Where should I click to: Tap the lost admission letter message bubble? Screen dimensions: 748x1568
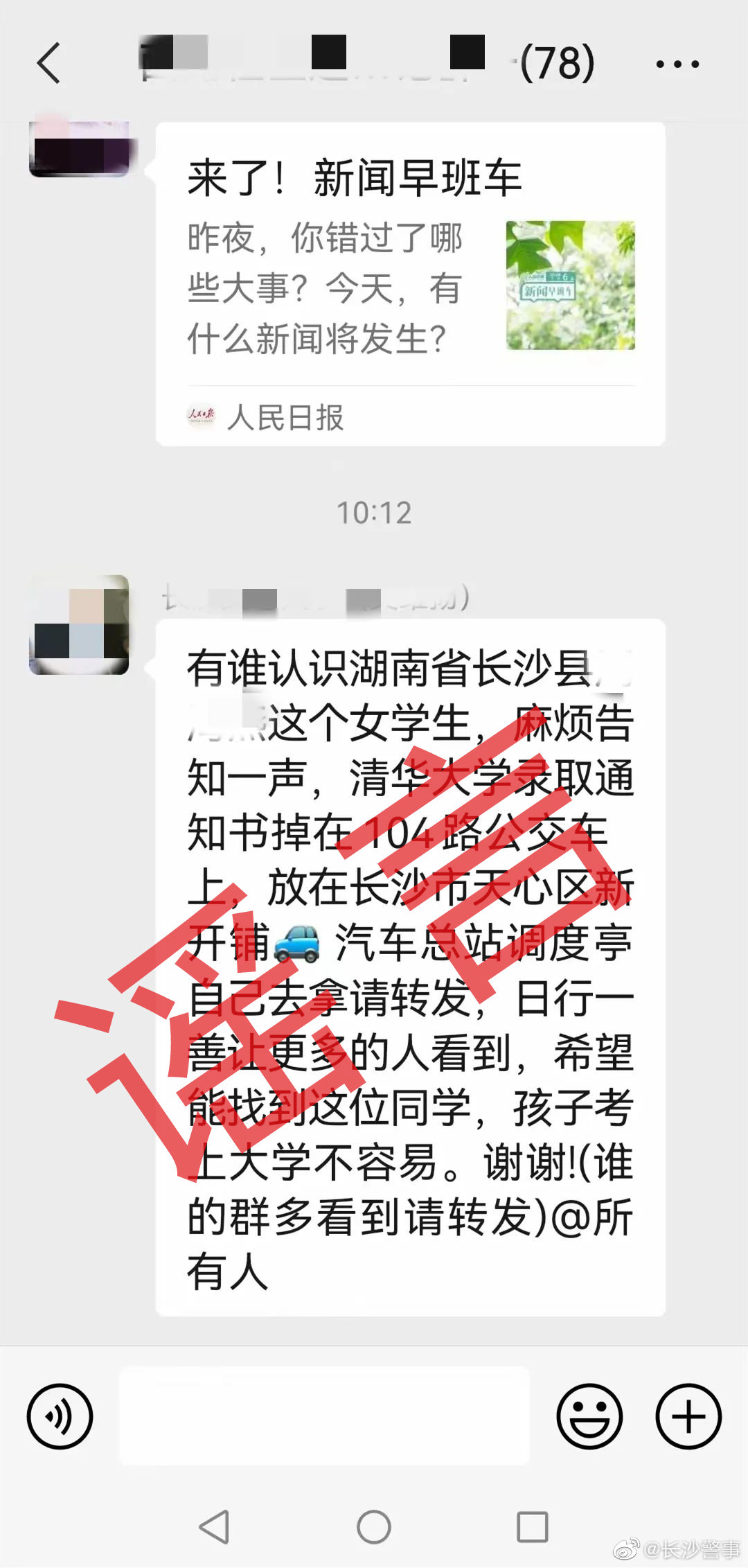pyautogui.click(x=411, y=967)
